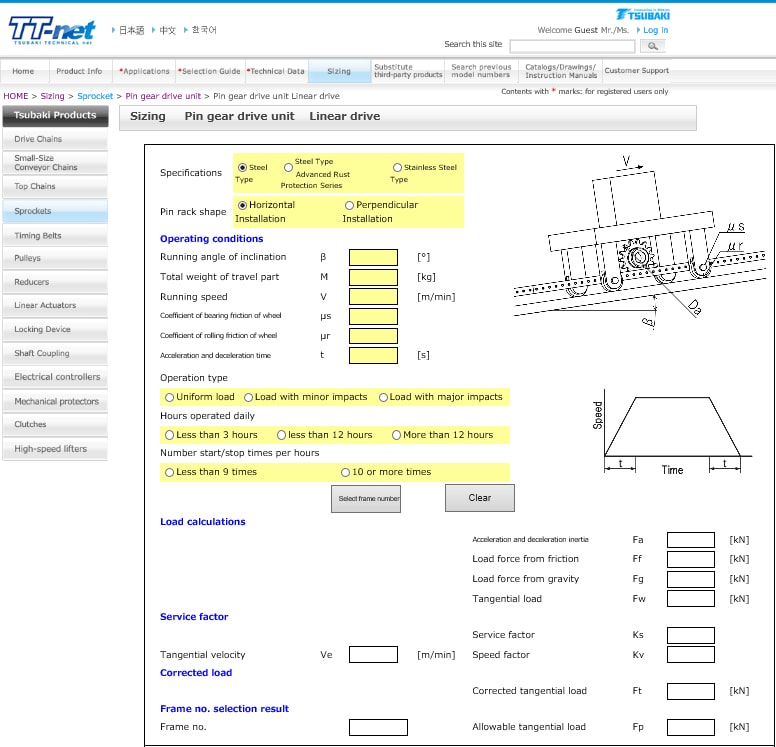The image size is (776, 747).
Task: Select Steel Type Advanced Rust Protection Series
Action: 288,168
